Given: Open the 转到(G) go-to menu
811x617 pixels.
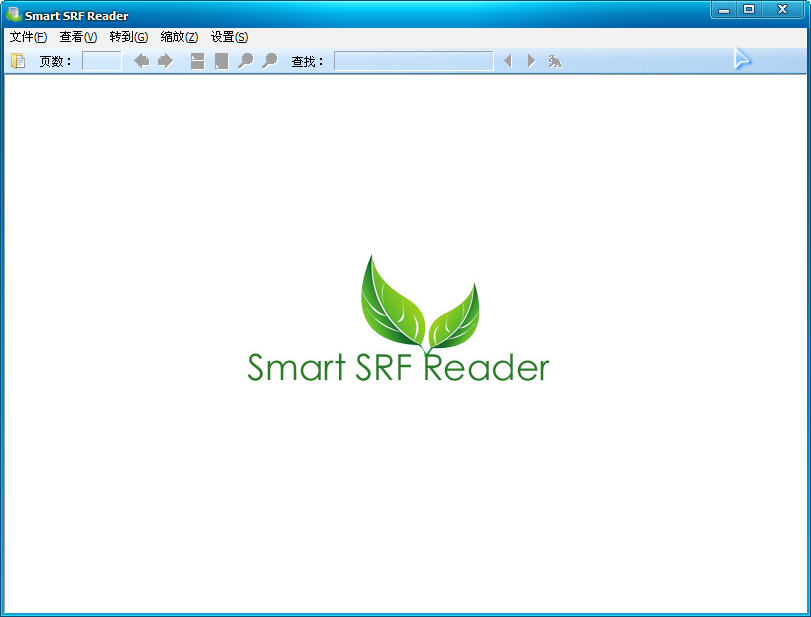Looking at the screenshot, I should pyautogui.click(x=127, y=37).
